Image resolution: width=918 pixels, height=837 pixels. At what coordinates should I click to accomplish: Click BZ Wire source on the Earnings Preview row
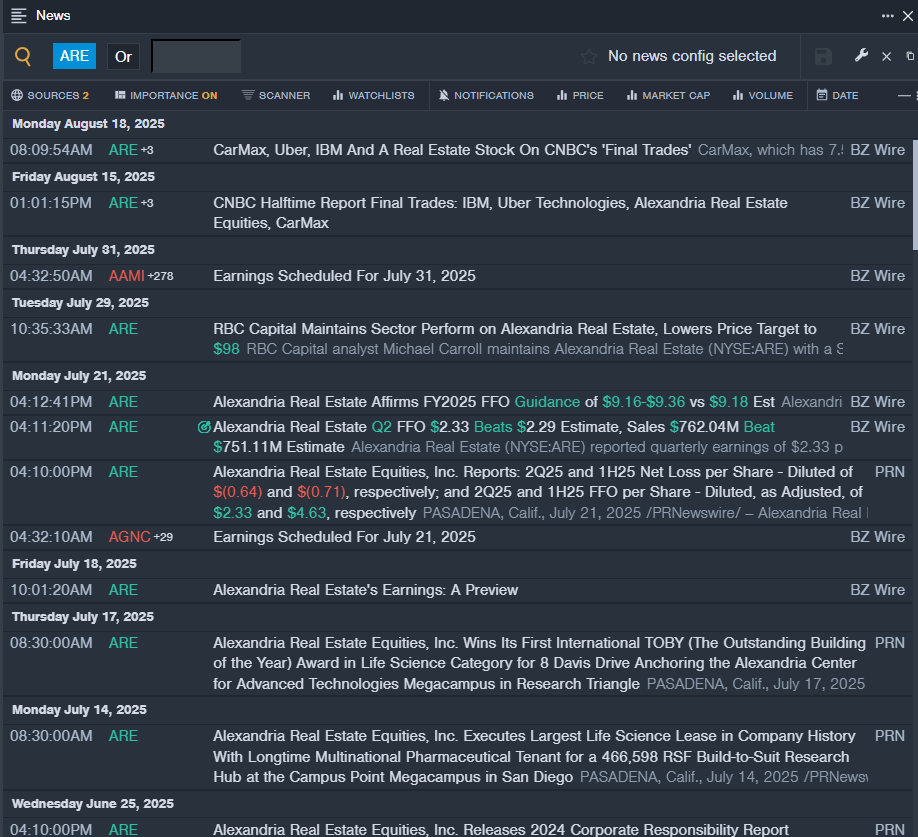[x=878, y=590]
